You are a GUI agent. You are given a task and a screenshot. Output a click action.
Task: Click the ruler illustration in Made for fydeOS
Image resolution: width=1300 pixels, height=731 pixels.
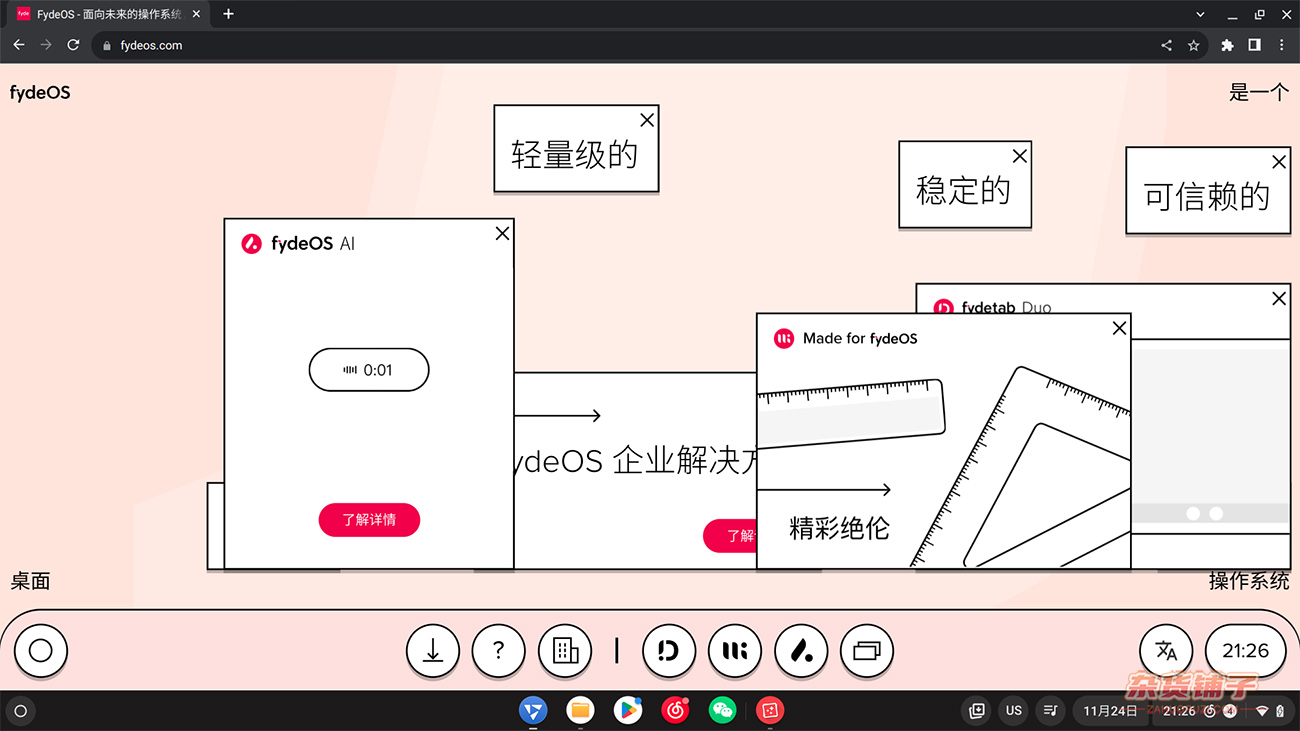(x=850, y=412)
